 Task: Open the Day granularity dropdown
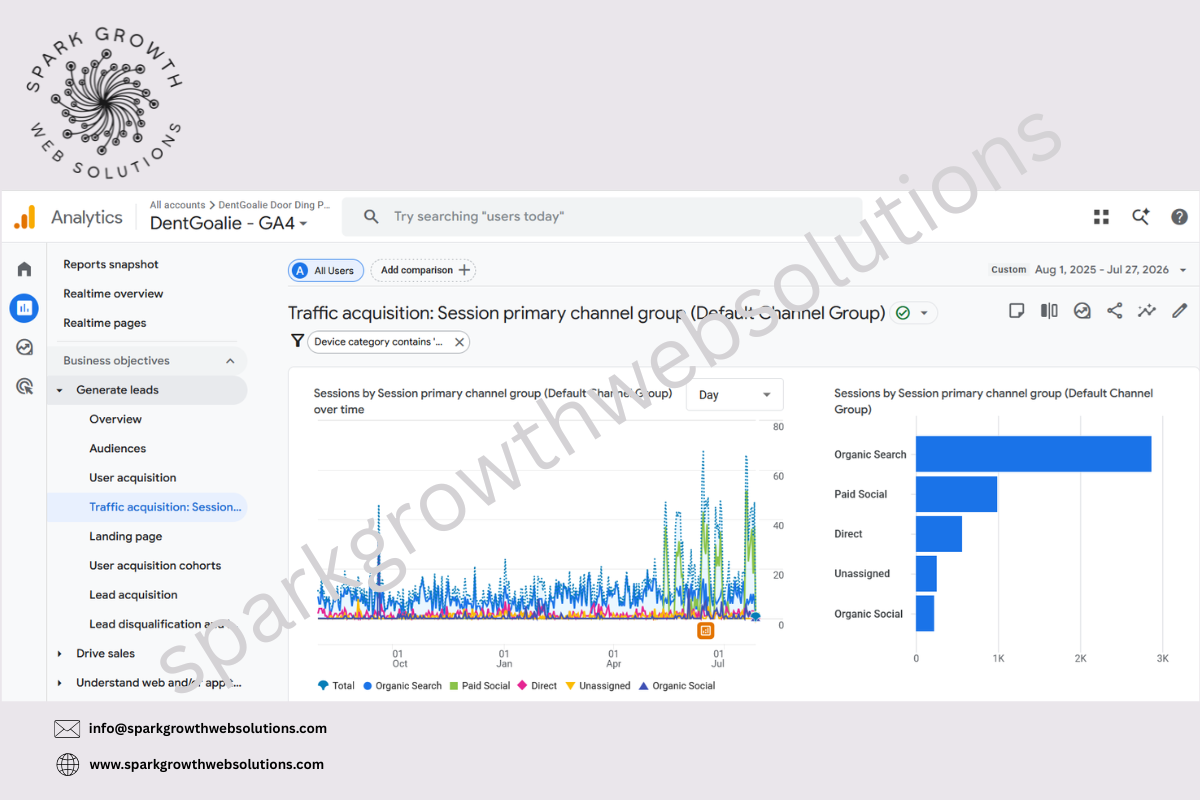[x=735, y=395]
